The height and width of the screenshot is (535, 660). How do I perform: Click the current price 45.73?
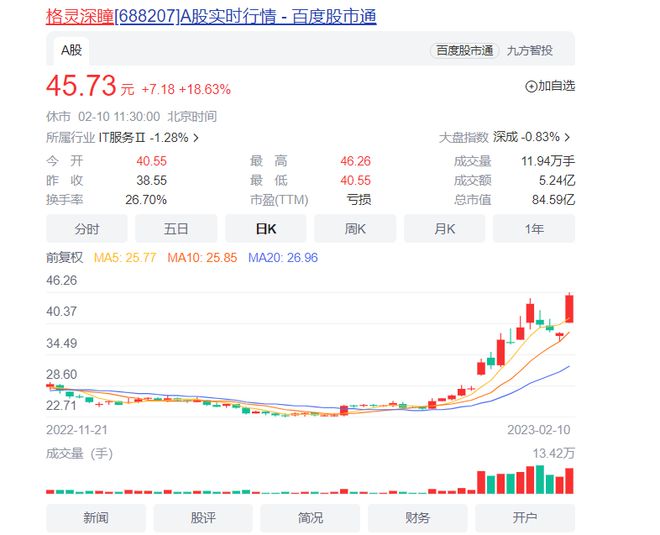81,86
